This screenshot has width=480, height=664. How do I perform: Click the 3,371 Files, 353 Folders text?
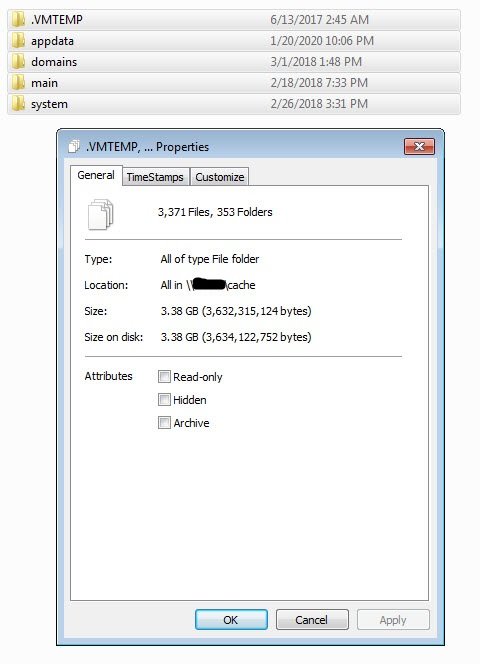coord(215,212)
